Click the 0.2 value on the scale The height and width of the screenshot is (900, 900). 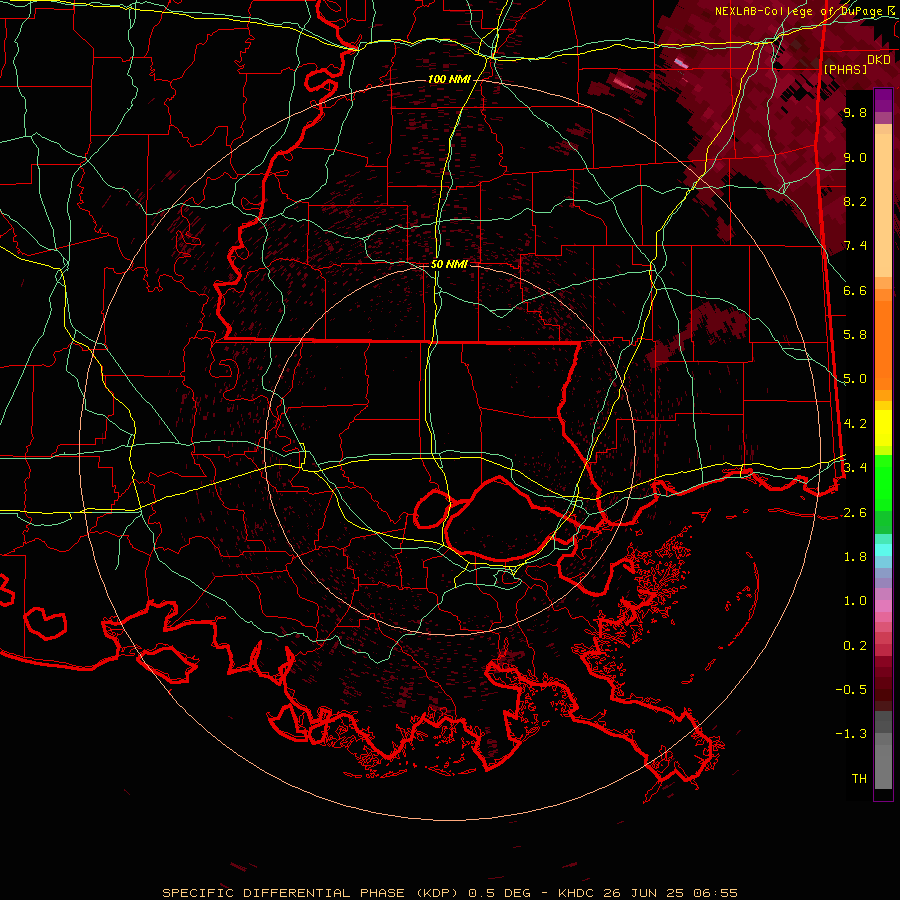coord(855,646)
